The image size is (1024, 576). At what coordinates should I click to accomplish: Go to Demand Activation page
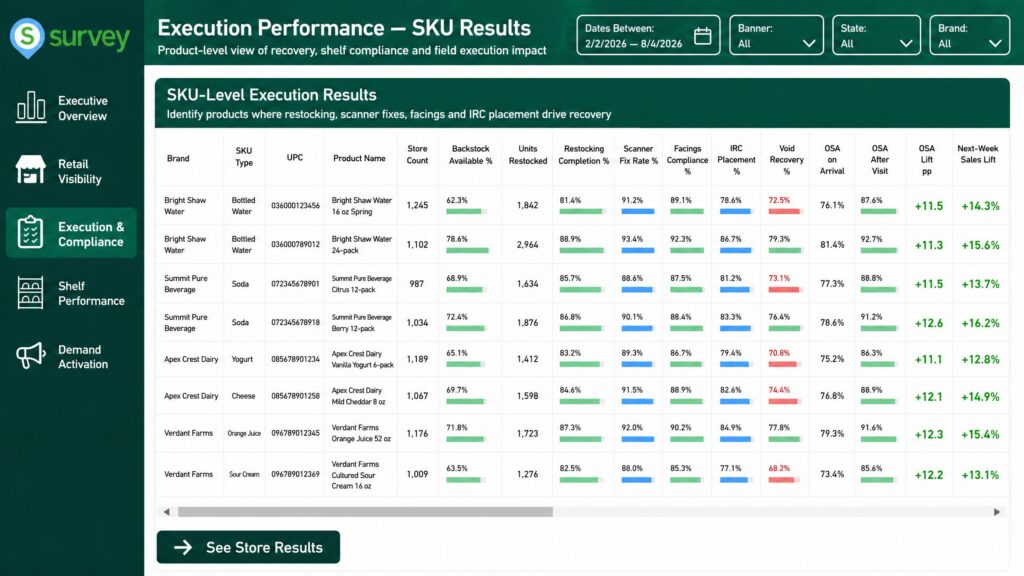pos(71,357)
